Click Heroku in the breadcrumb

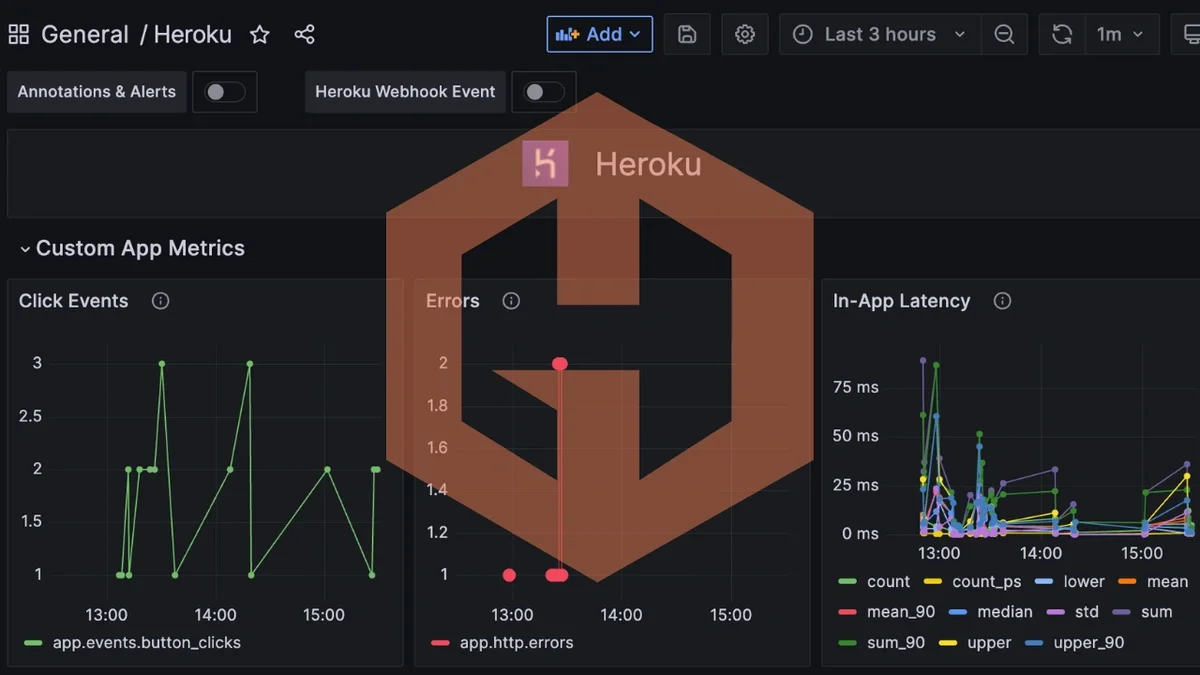[x=193, y=34]
